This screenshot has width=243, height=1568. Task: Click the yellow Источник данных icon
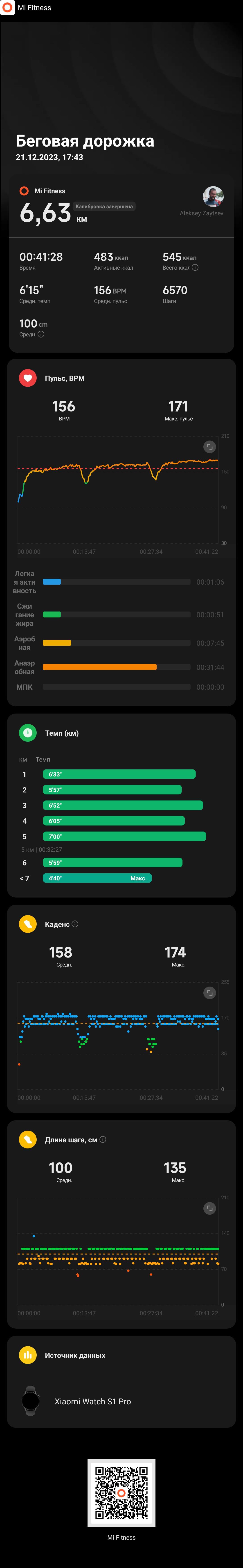coord(27,1355)
